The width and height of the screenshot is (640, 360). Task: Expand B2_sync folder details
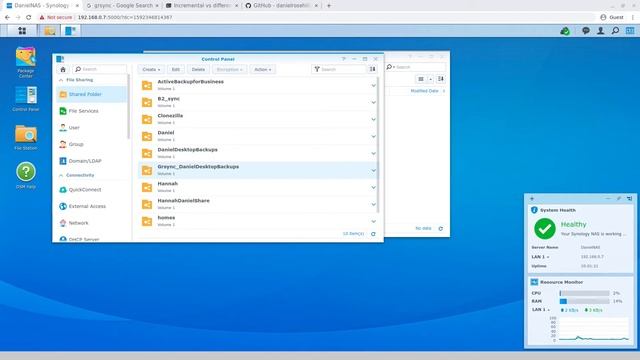point(373,102)
